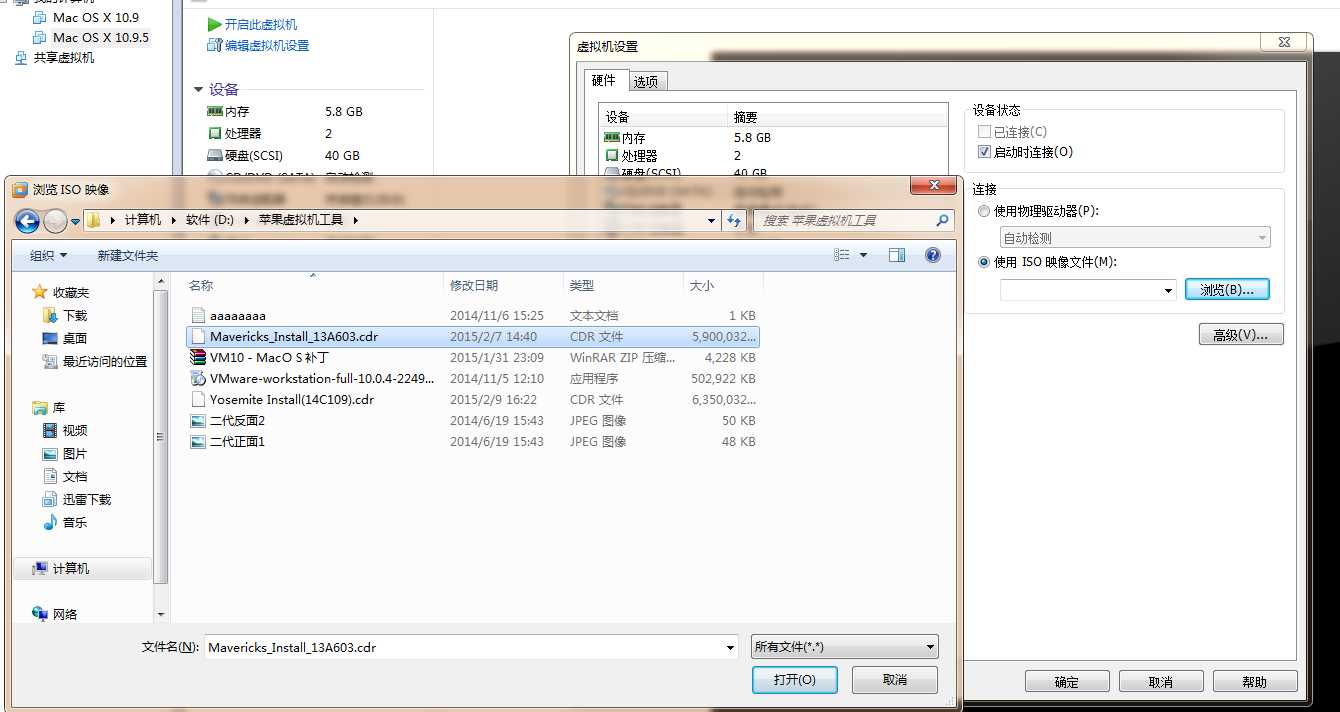The height and width of the screenshot is (712, 1340).
Task: Open the filename history dropdown arrow
Action: pos(730,647)
